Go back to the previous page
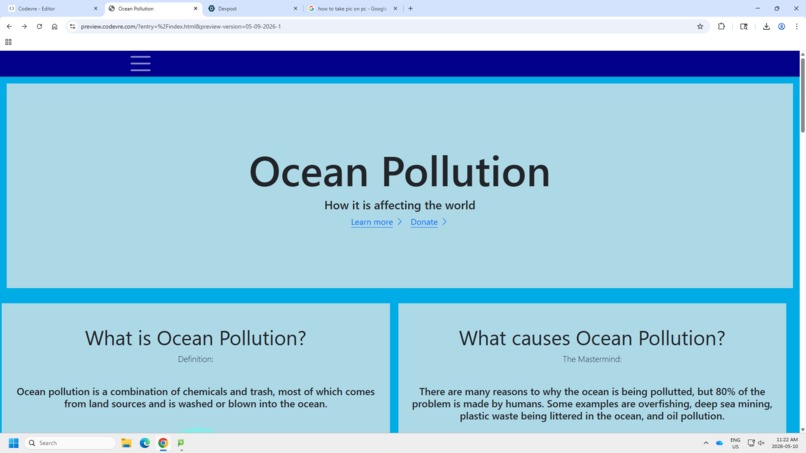 click(x=9, y=26)
